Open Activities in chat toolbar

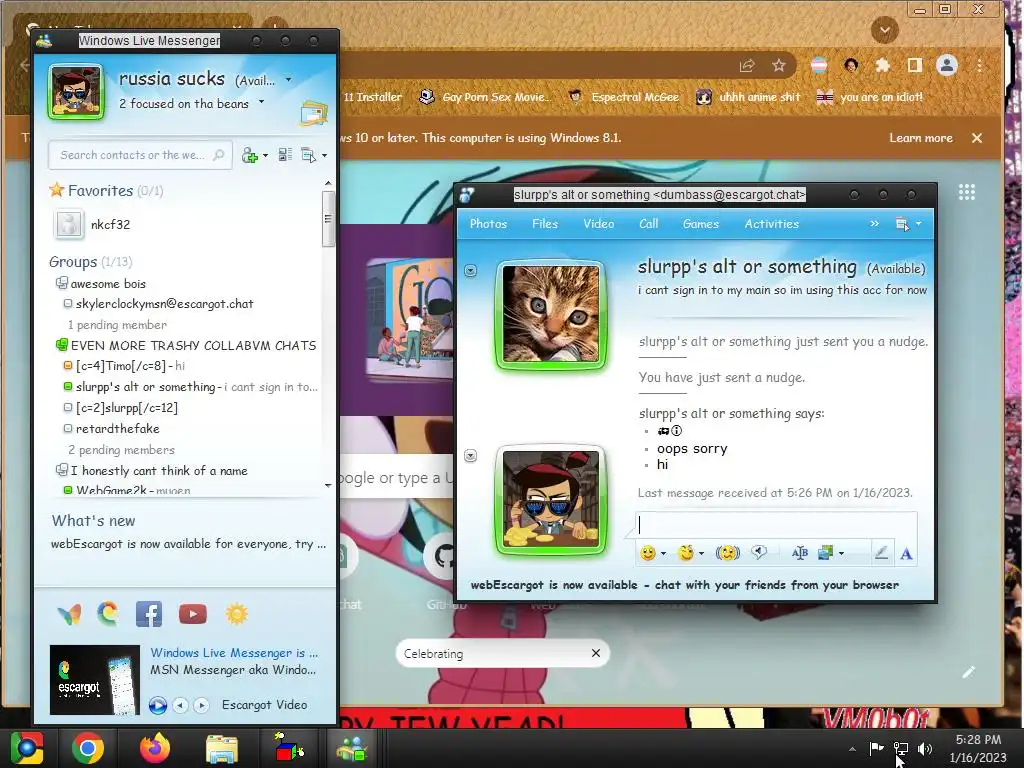771,223
